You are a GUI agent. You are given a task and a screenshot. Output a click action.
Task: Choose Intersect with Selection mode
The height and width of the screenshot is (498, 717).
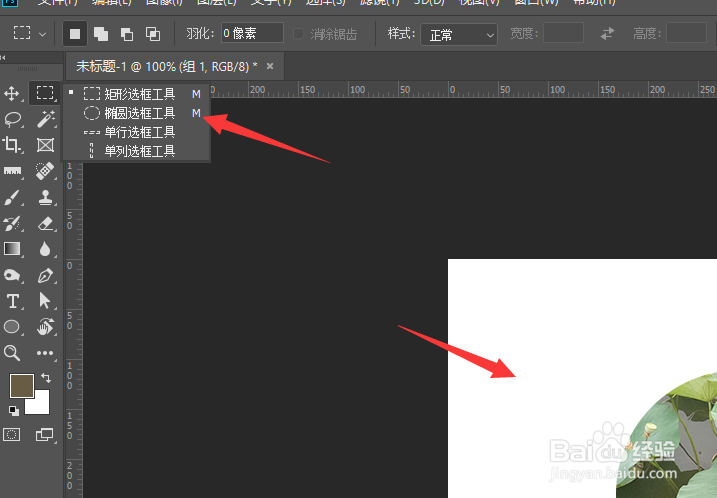[x=153, y=34]
